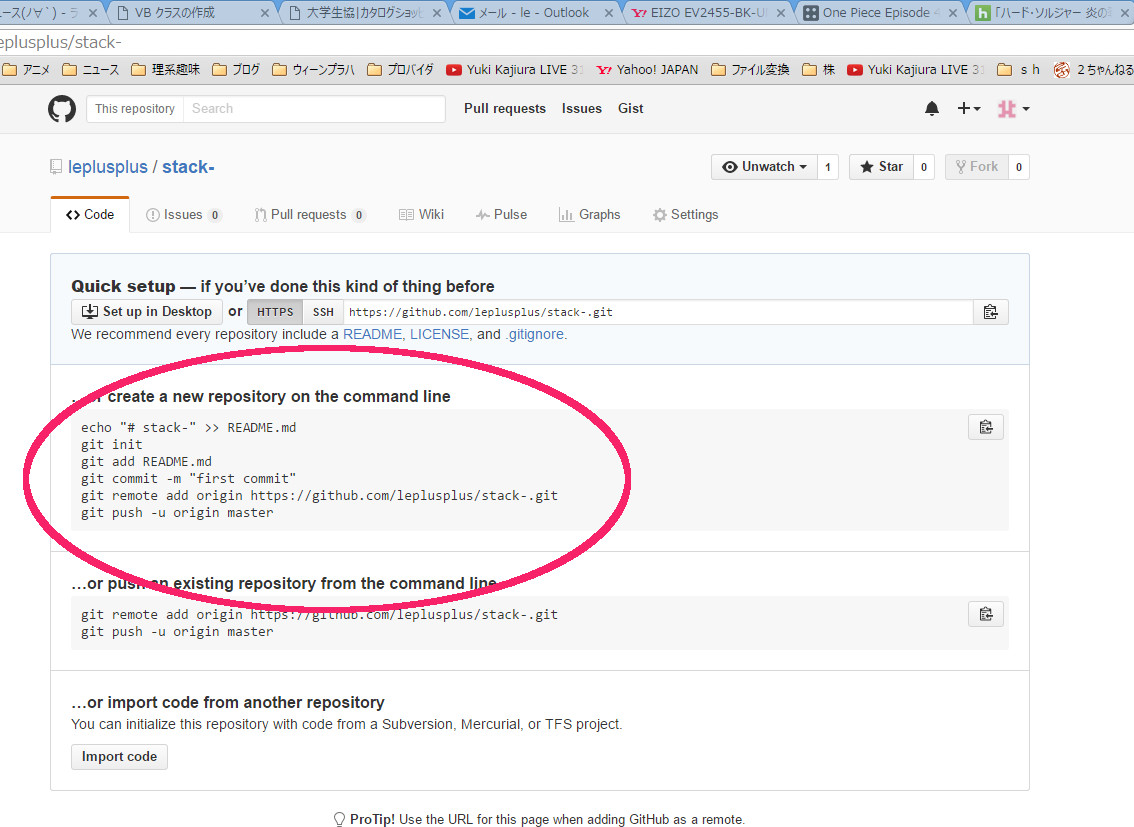Open the LICENSE recommendation link
This screenshot has height=827, width=1134.
pos(440,334)
